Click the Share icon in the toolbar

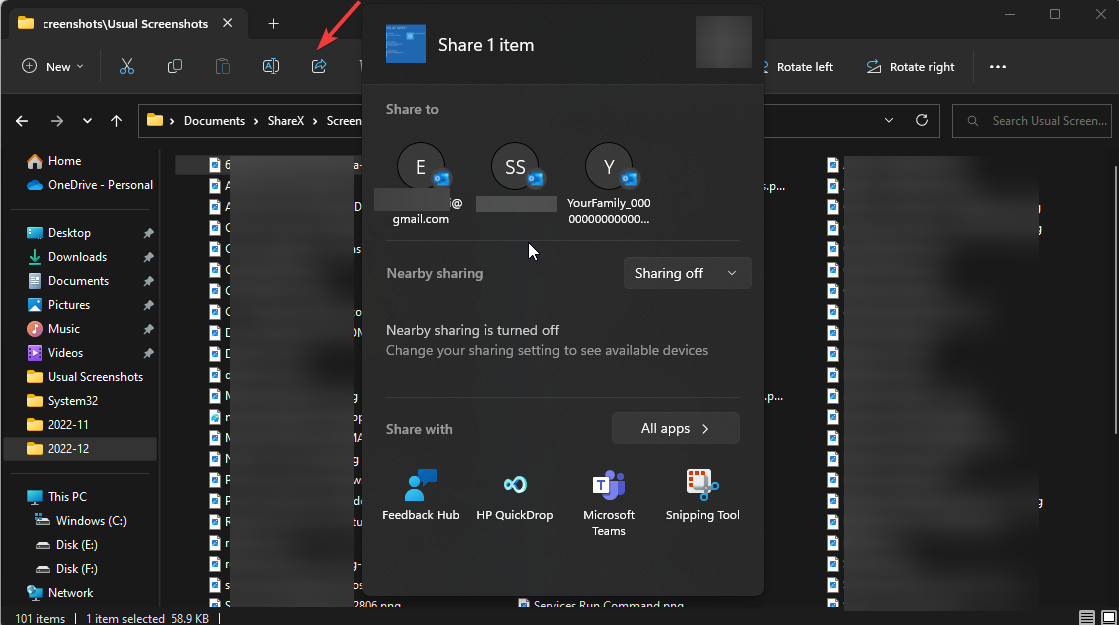click(x=319, y=66)
